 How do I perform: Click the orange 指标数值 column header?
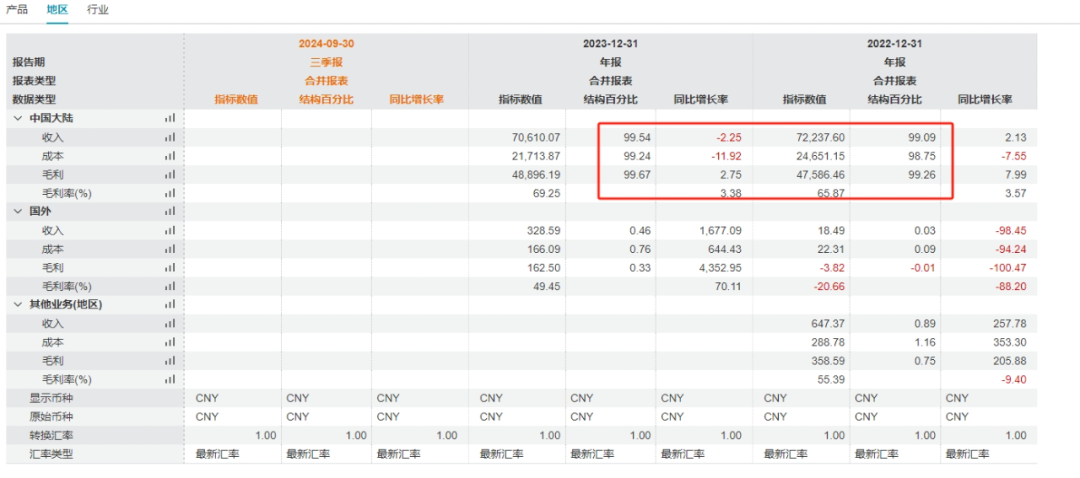pyautogui.click(x=236, y=100)
